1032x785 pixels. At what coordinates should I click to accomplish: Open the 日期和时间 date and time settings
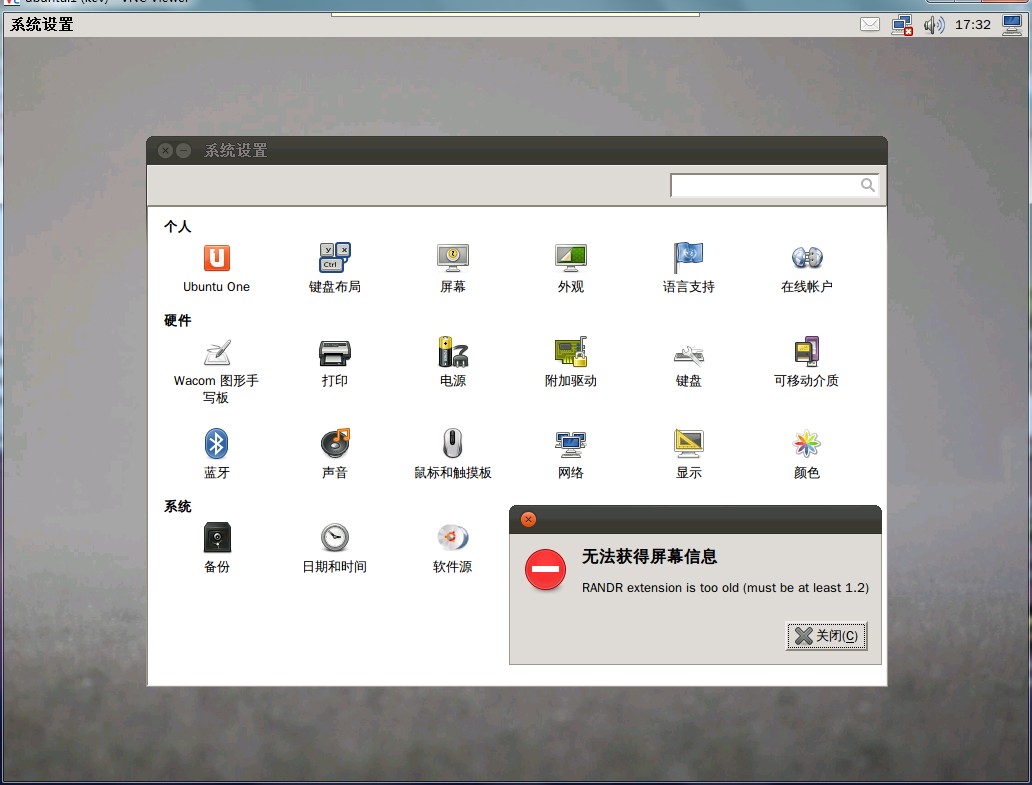[x=334, y=548]
